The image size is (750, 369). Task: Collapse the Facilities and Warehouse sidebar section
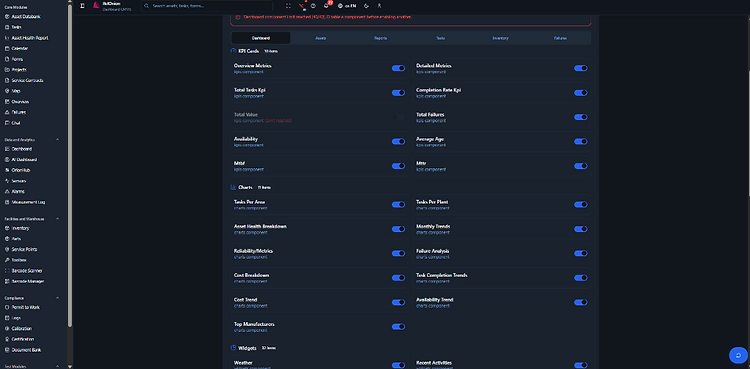58,219
